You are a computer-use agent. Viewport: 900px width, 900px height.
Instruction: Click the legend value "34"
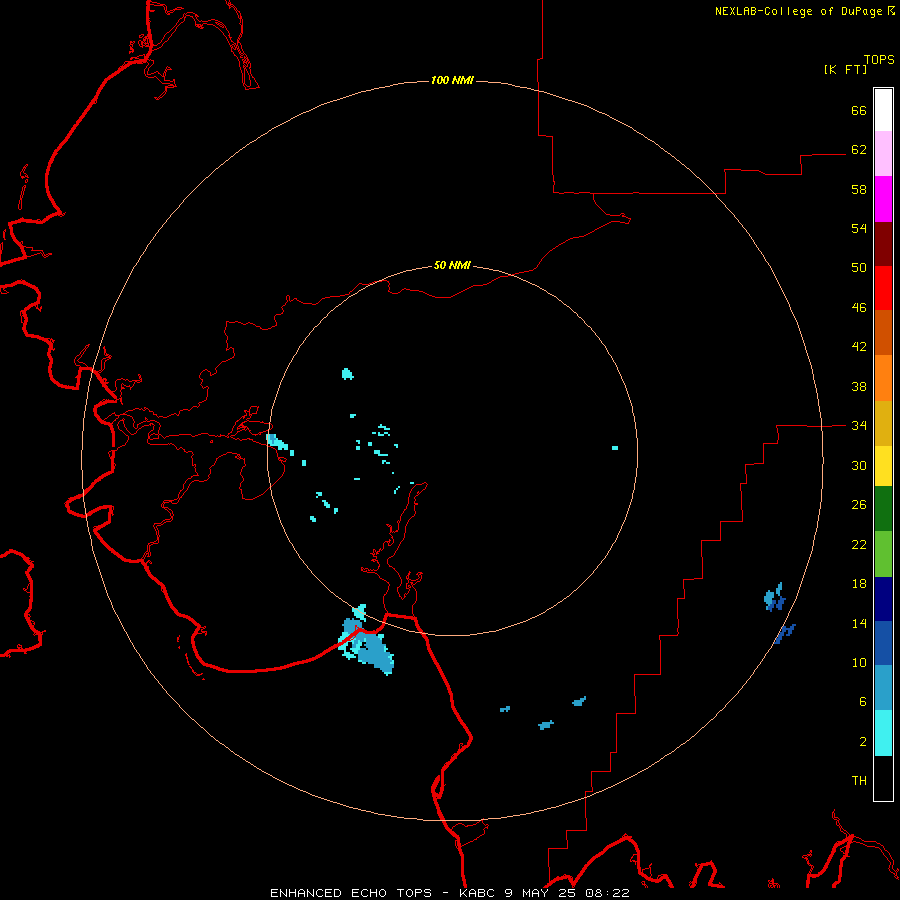(859, 426)
